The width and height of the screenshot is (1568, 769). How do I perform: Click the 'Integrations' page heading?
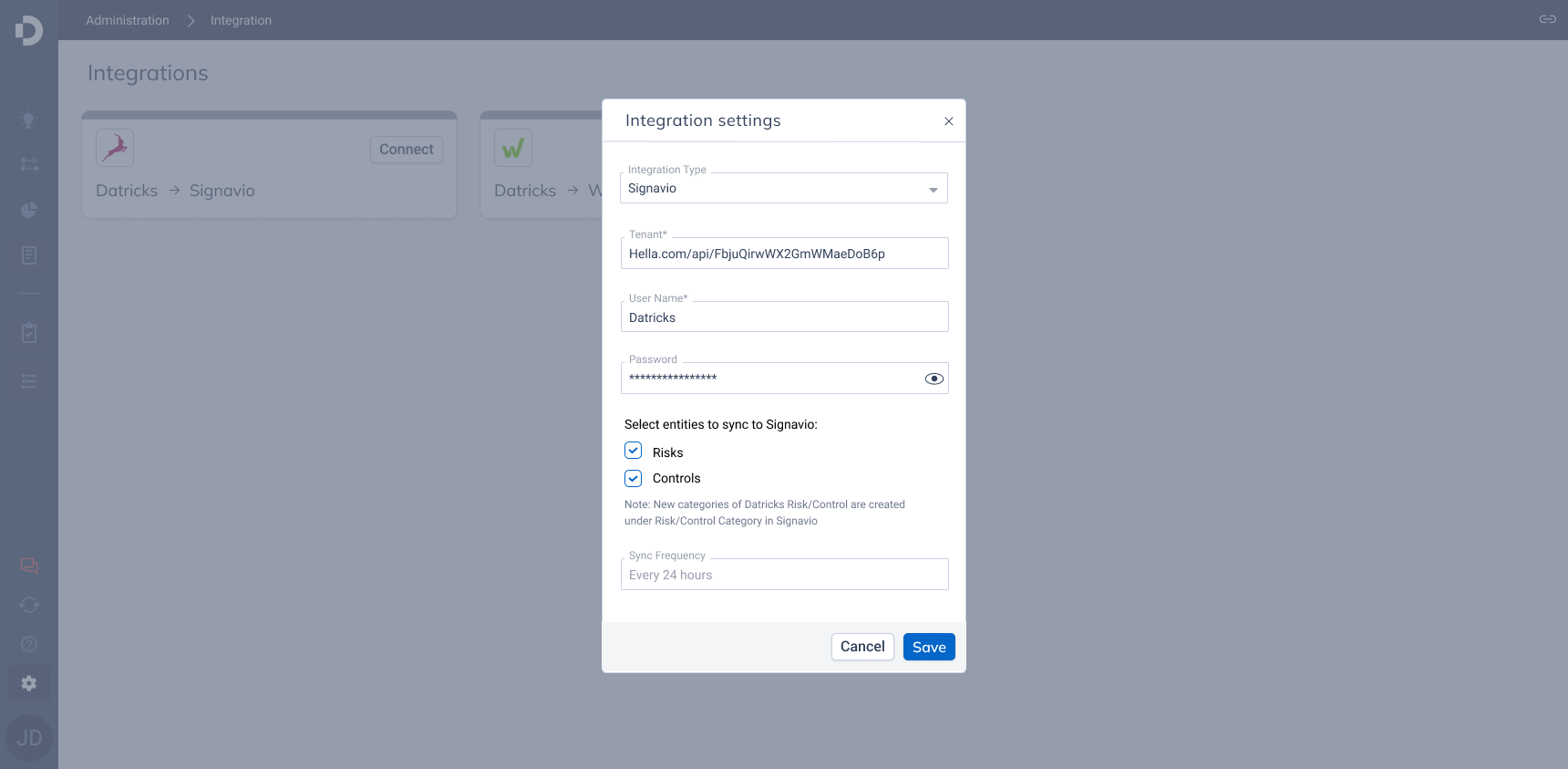(x=148, y=73)
